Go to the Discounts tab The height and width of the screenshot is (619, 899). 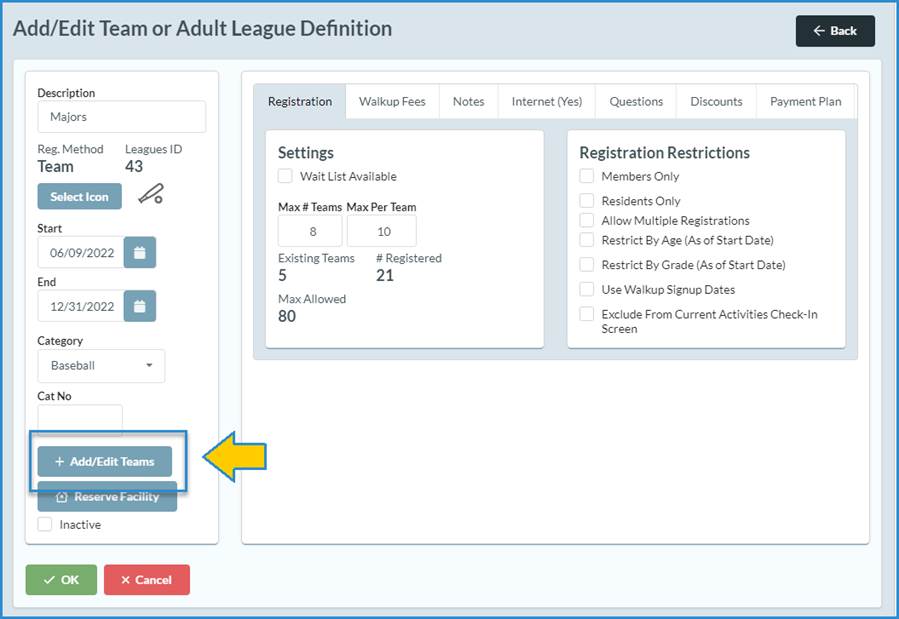[x=716, y=102]
